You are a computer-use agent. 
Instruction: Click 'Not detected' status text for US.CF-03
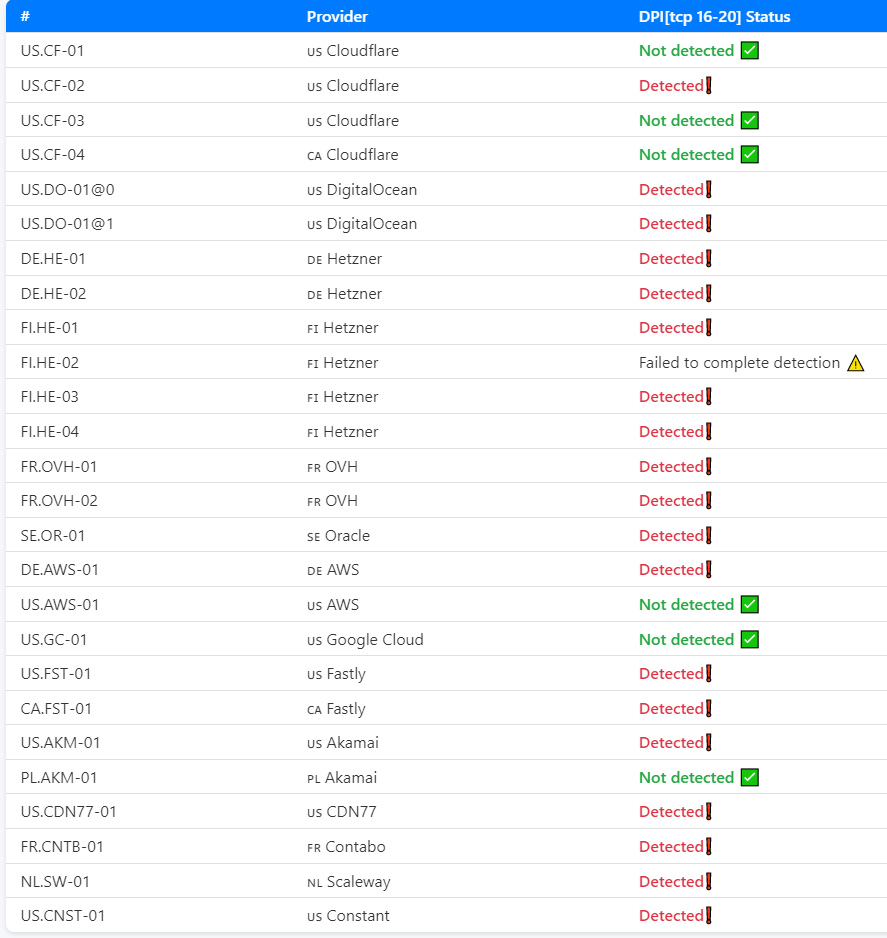coord(687,120)
